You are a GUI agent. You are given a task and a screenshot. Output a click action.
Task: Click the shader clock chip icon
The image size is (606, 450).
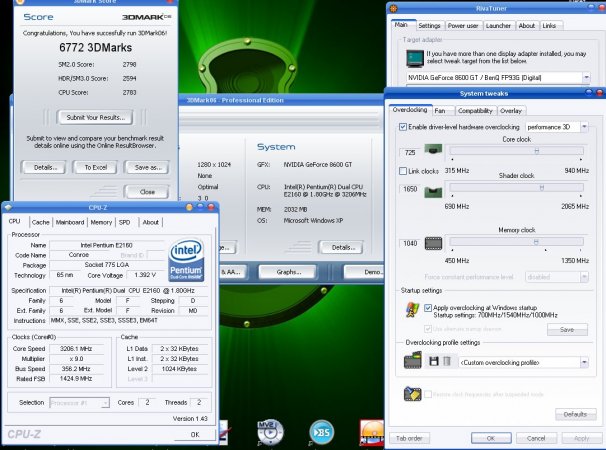pyautogui.click(x=433, y=191)
